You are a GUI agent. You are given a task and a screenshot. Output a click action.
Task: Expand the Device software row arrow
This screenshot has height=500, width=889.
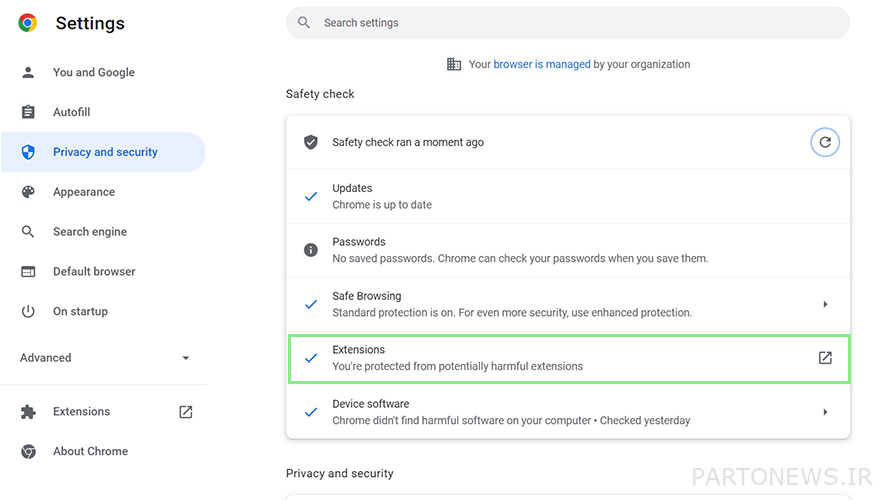[x=825, y=412]
